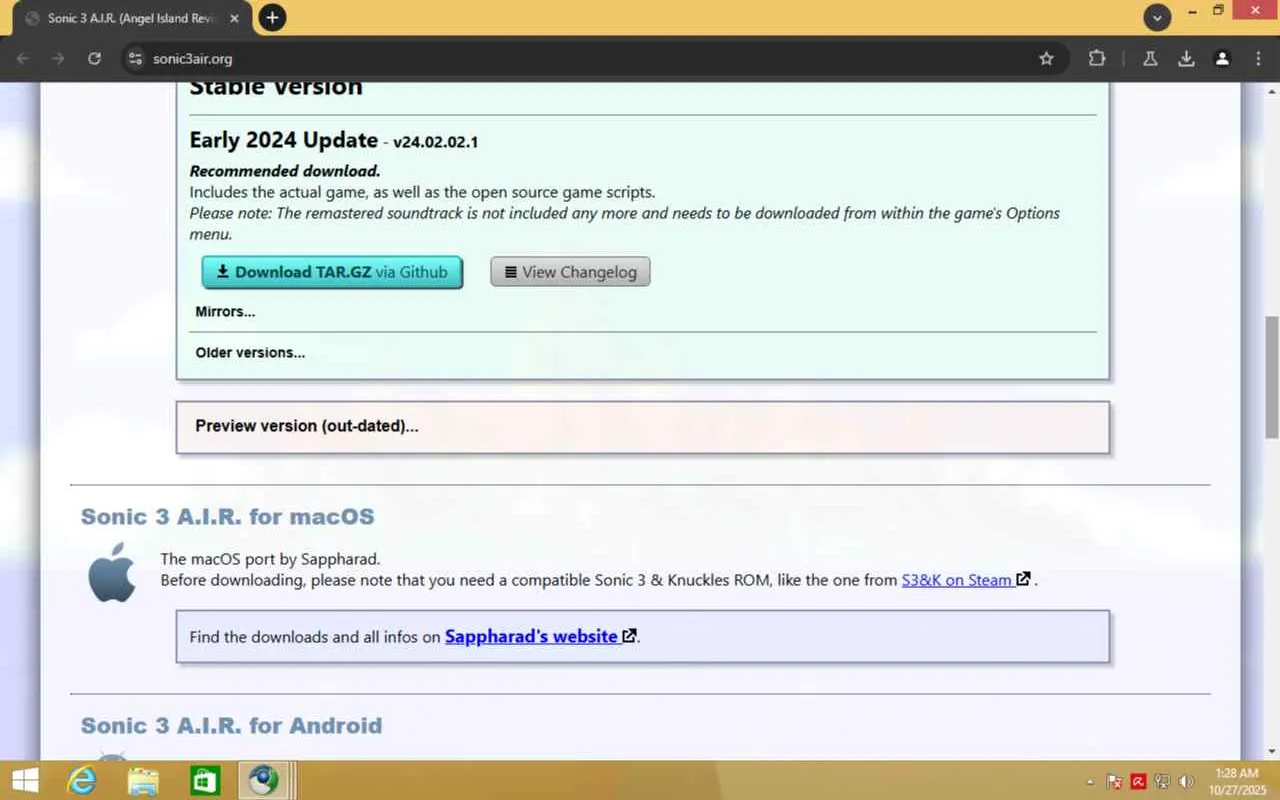Click the Recommended download. text
1280x800 pixels.
[x=285, y=171]
